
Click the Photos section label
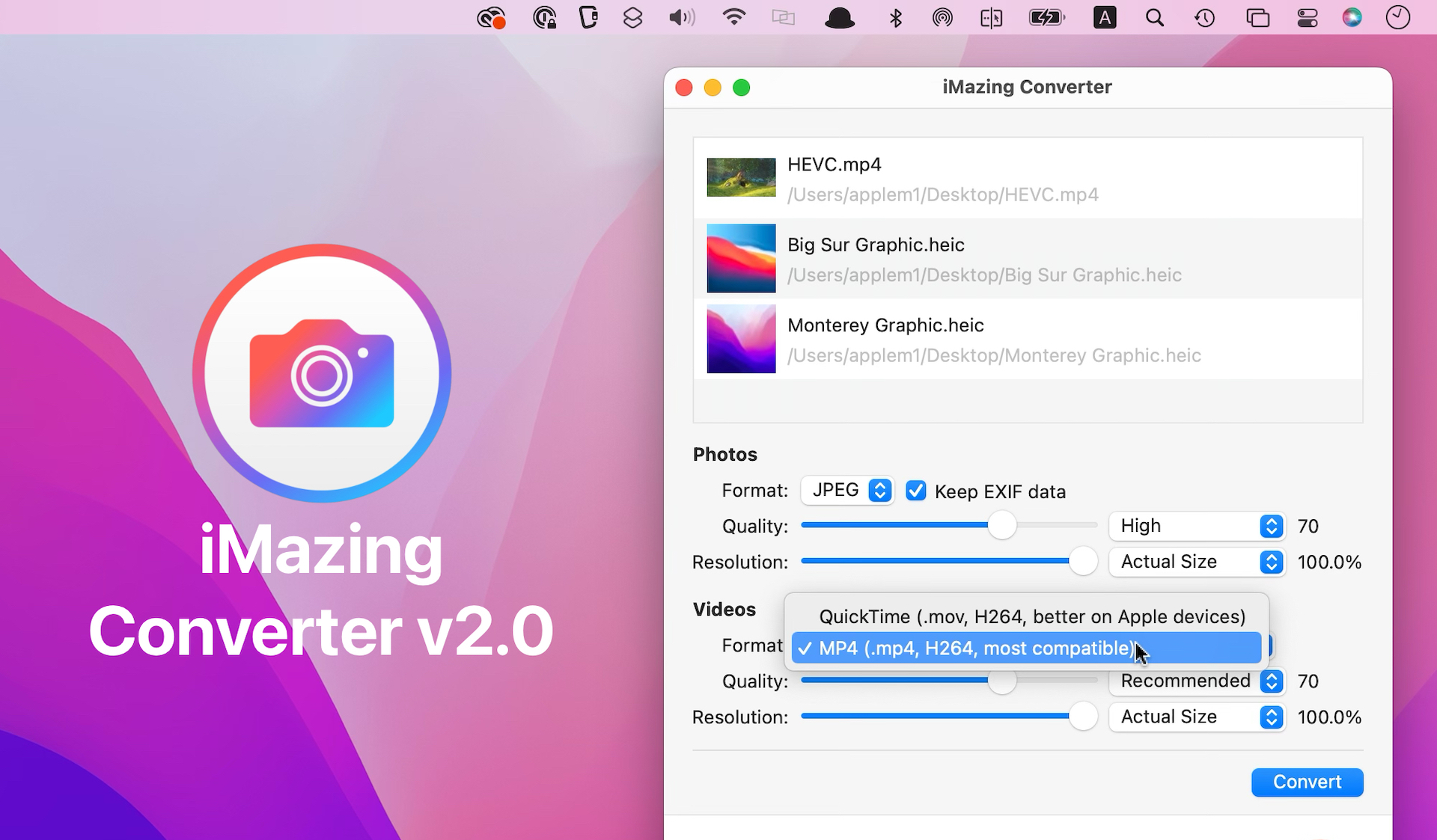click(x=724, y=455)
